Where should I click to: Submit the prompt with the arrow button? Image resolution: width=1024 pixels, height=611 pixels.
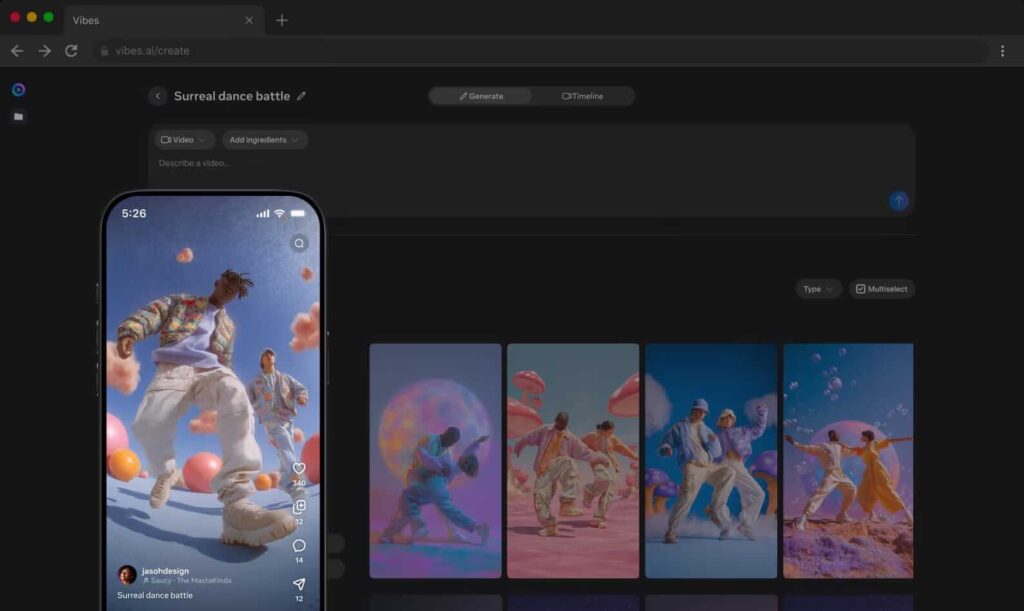coord(899,201)
